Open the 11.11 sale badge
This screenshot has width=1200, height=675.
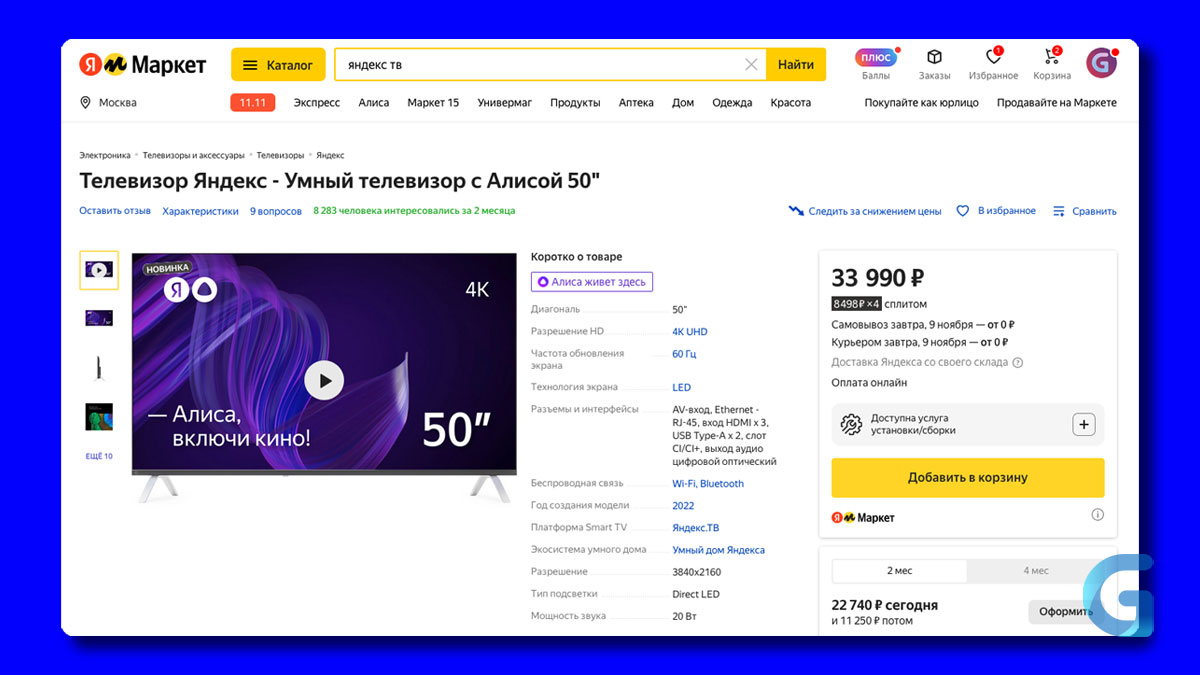pyautogui.click(x=252, y=103)
